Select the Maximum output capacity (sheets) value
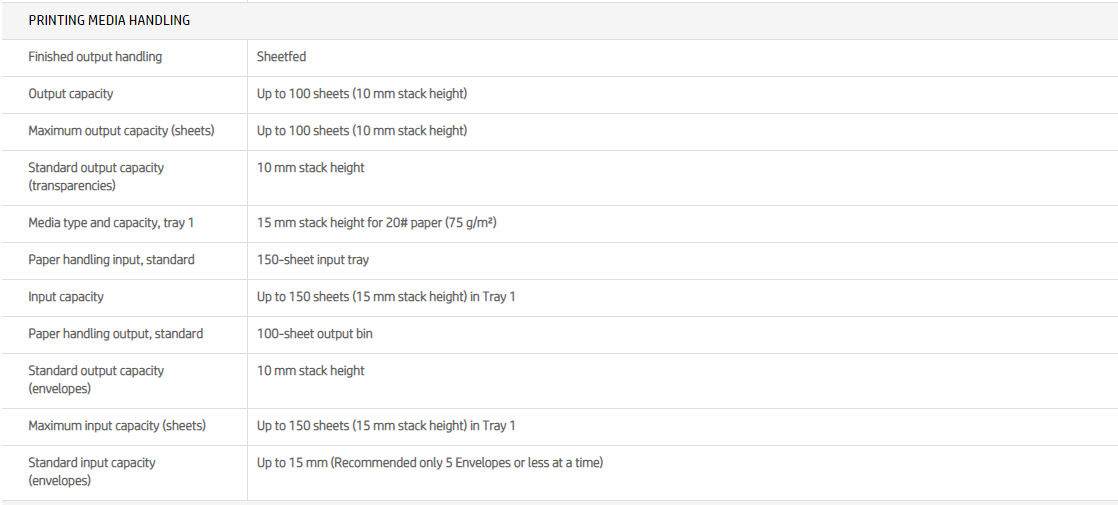This screenshot has height=505, width=1118. tap(362, 131)
